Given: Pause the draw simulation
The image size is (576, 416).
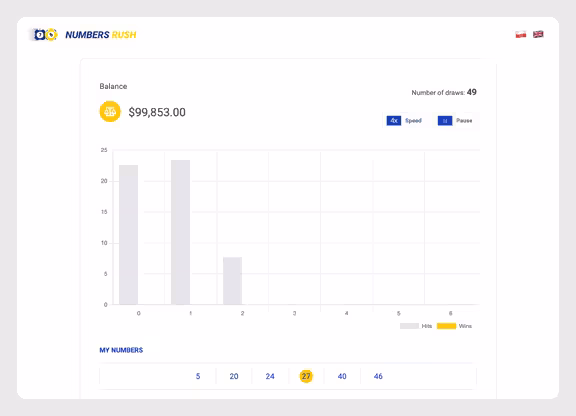Looking at the screenshot, I should pyautogui.click(x=445, y=121).
